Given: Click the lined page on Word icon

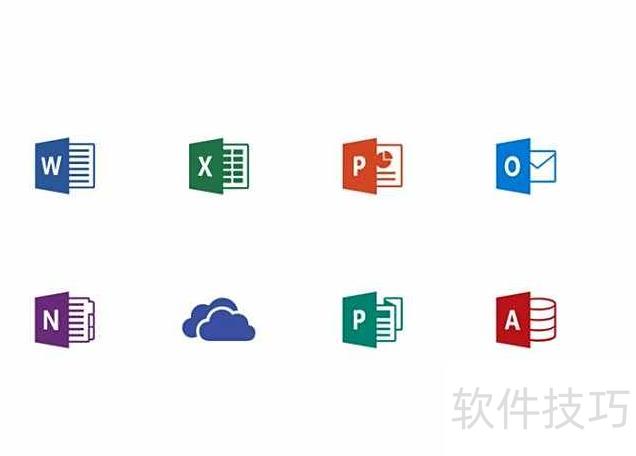Looking at the screenshot, I should (82, 166).
